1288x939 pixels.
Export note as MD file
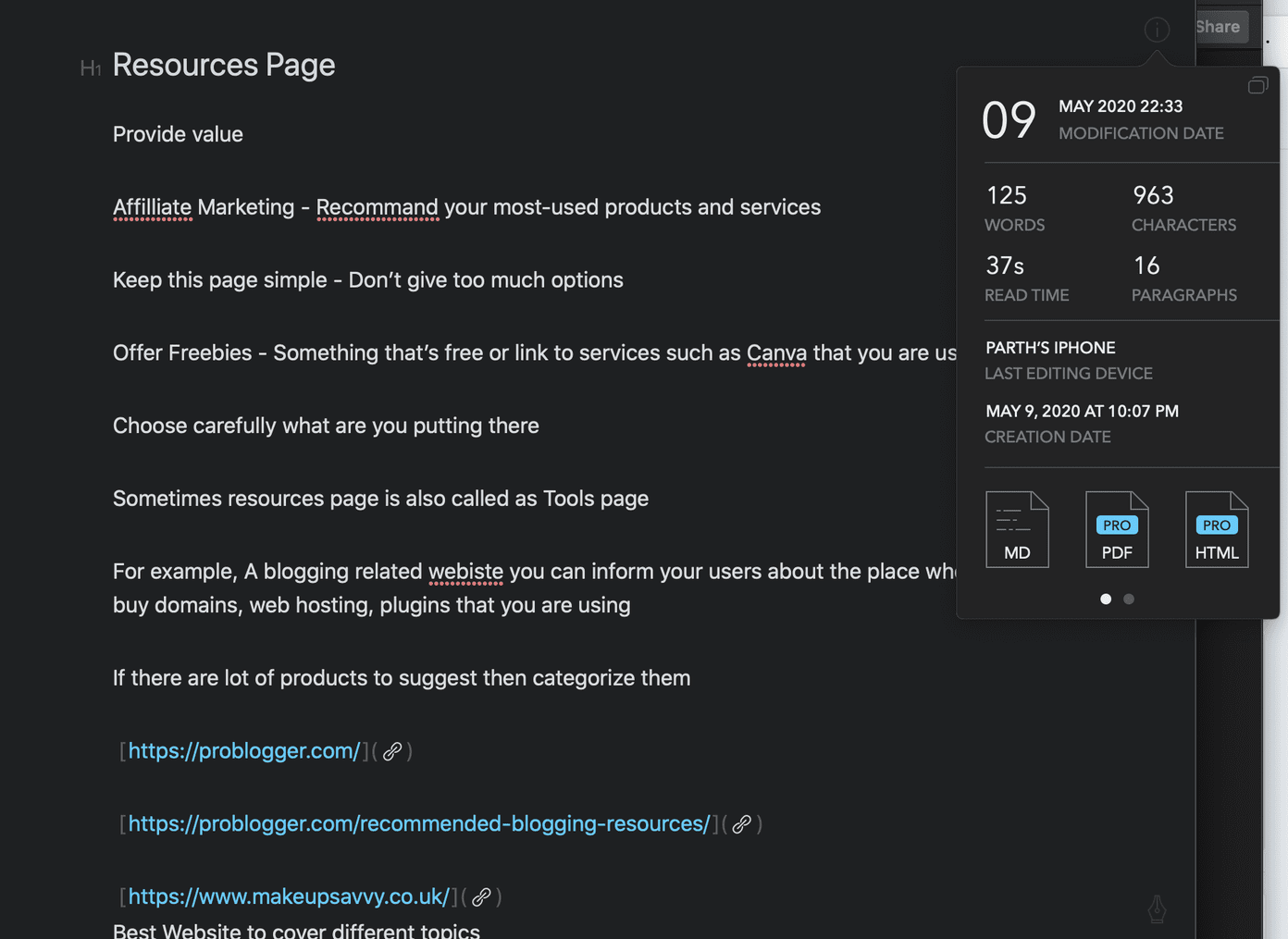[x=1017, y=529]
